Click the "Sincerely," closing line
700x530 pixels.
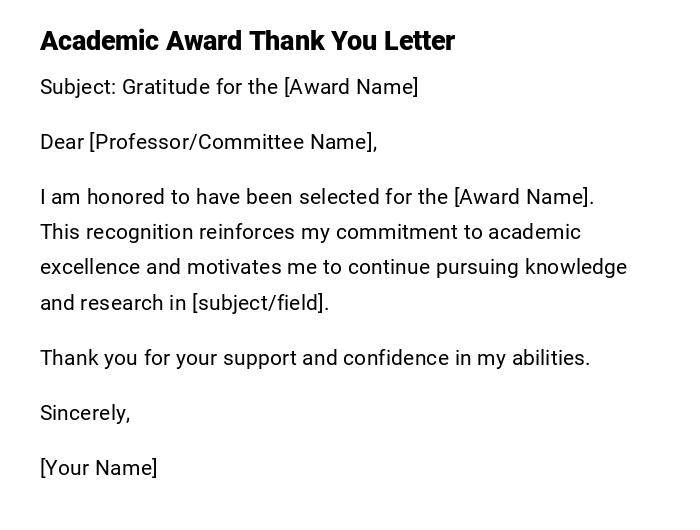coord(85,413)
